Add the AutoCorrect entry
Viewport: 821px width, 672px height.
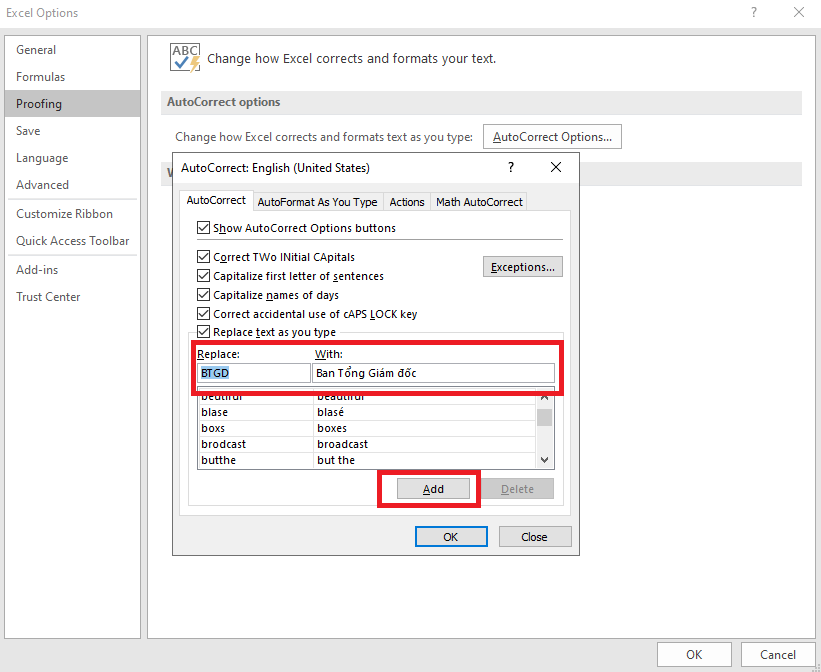click(433, 489)
